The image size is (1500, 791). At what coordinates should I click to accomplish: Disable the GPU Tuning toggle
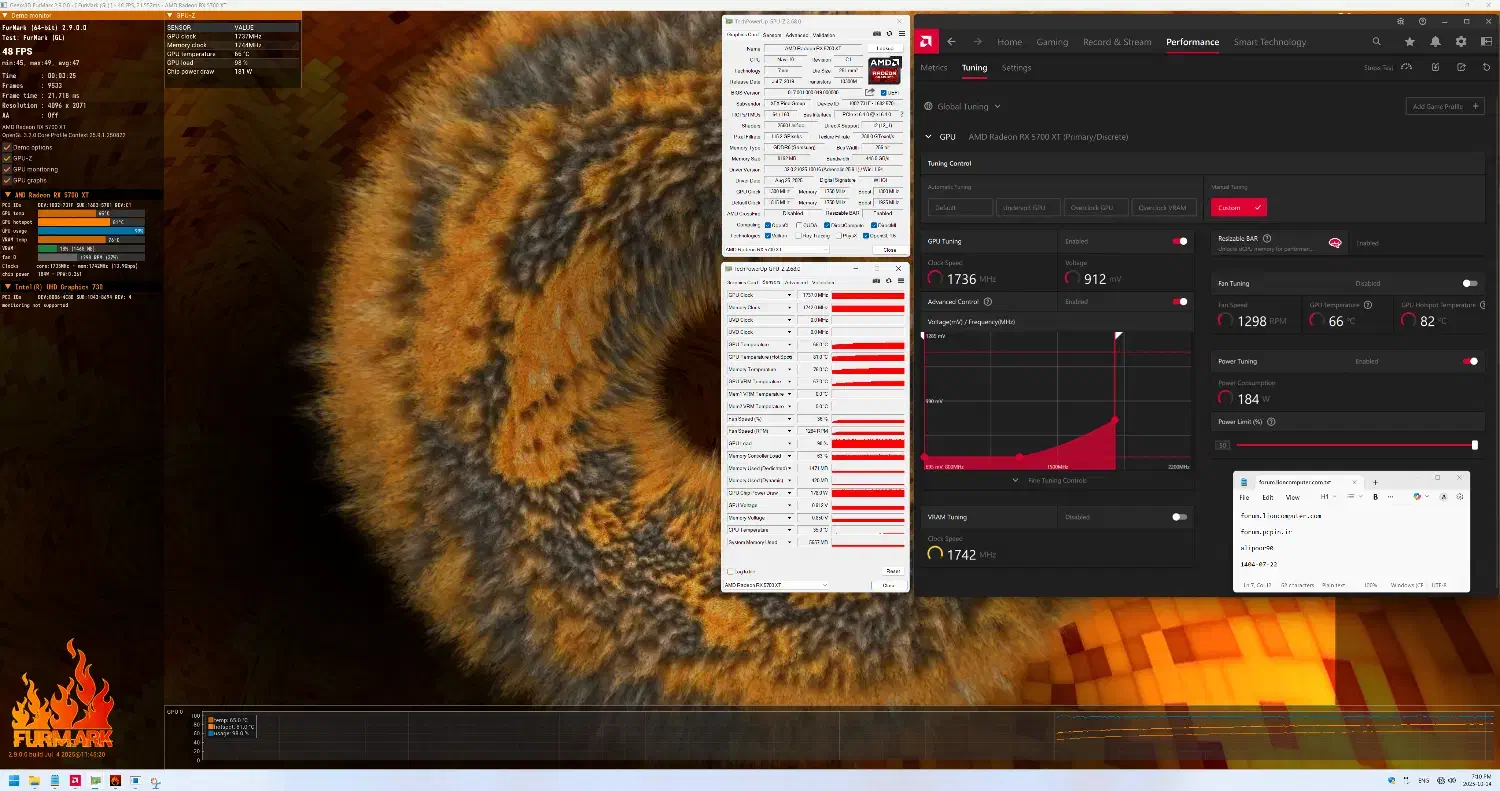[x=1180, y=241]
